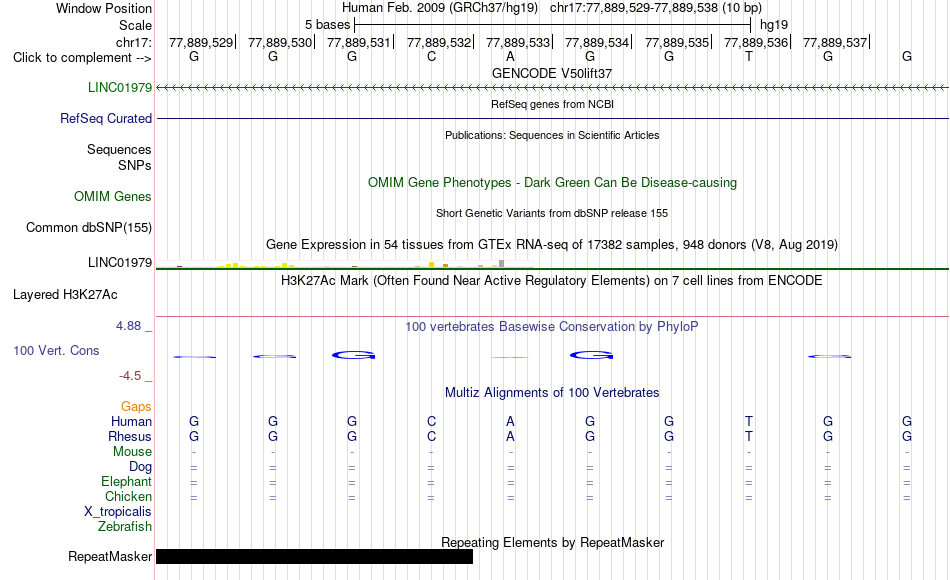Click the 'H3K27Ac Mark' ENCODE track title

click(552, 281)
